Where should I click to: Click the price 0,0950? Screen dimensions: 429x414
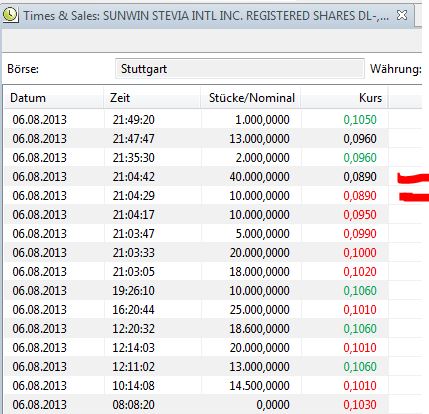(x=360, y=215)
